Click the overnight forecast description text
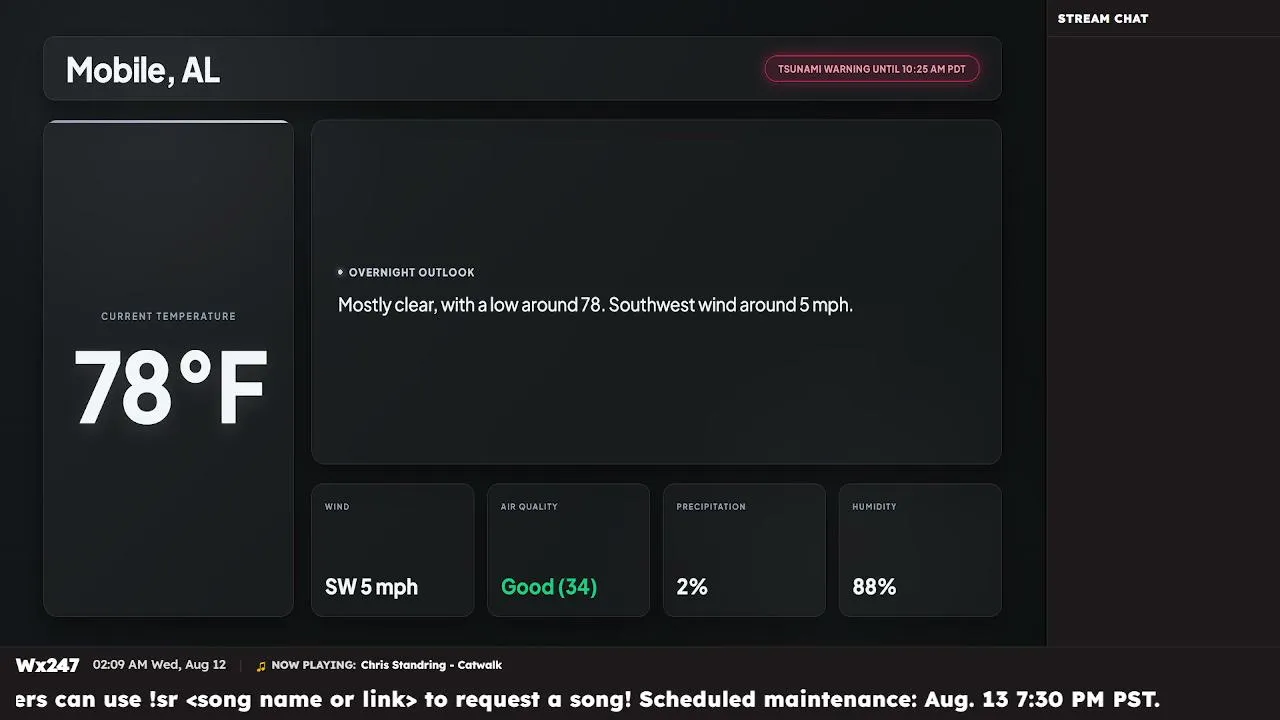Screen dimensions: 1280x720 [x=595, y=305]
